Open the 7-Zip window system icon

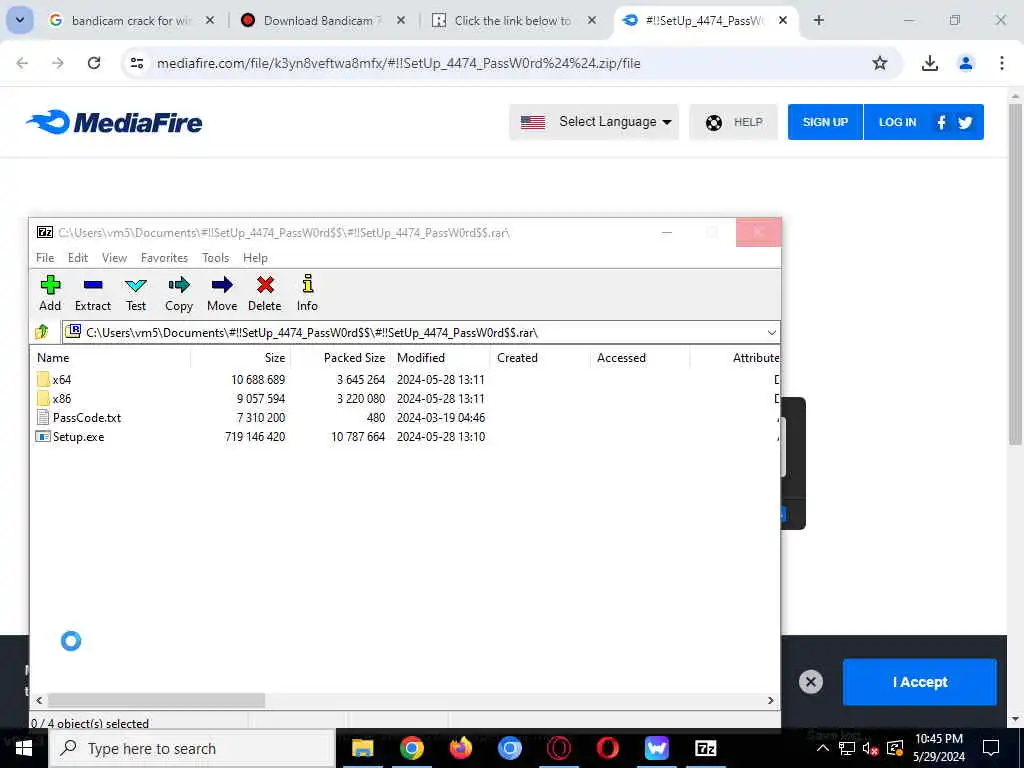44,232
